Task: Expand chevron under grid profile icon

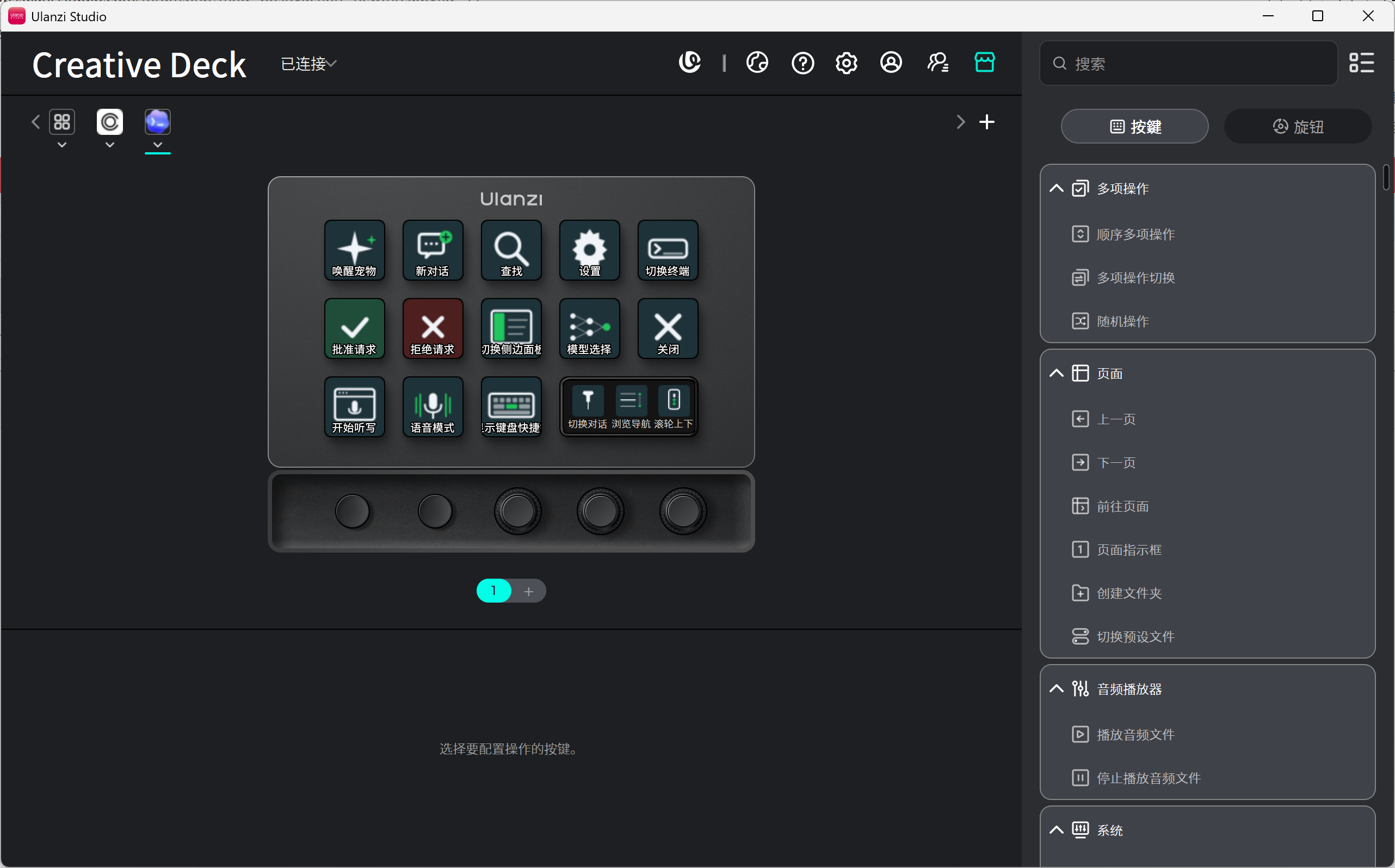Action: tap(62, 145)
